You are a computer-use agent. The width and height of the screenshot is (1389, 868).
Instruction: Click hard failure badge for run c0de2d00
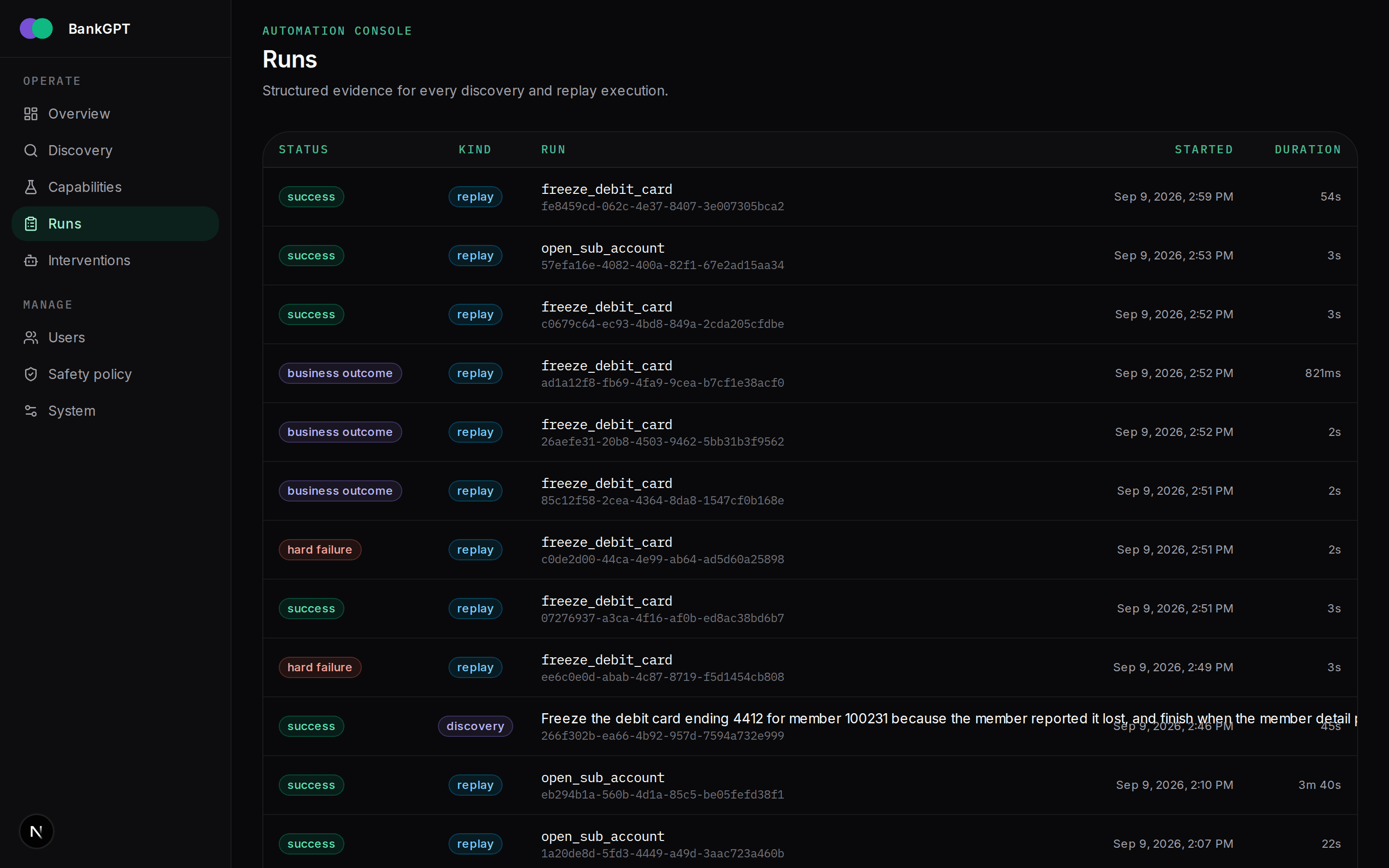coord(320,550)
